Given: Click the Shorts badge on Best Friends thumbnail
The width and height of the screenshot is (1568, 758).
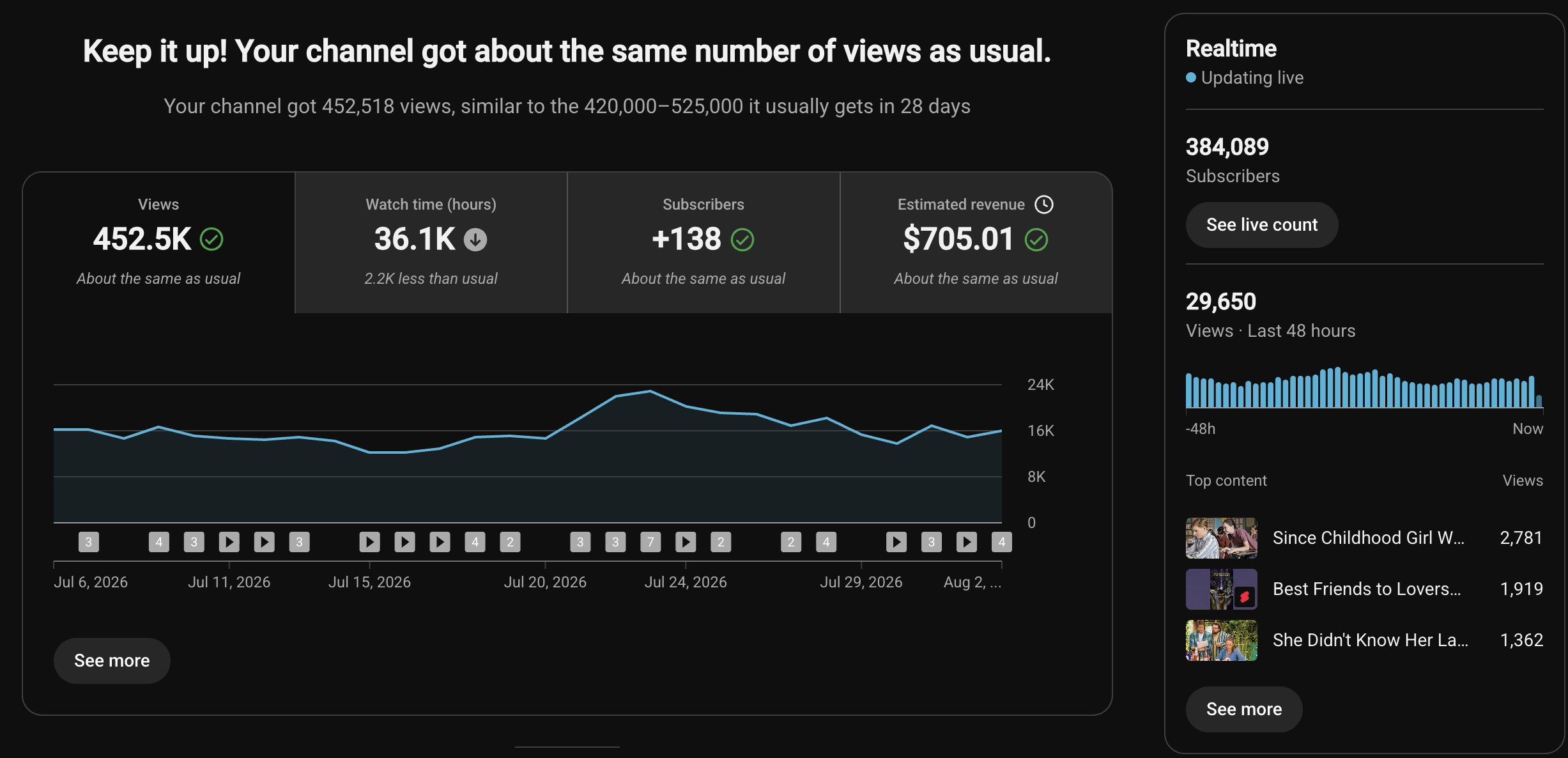Looking at the screenshot, I should (x=1244, y=597).
